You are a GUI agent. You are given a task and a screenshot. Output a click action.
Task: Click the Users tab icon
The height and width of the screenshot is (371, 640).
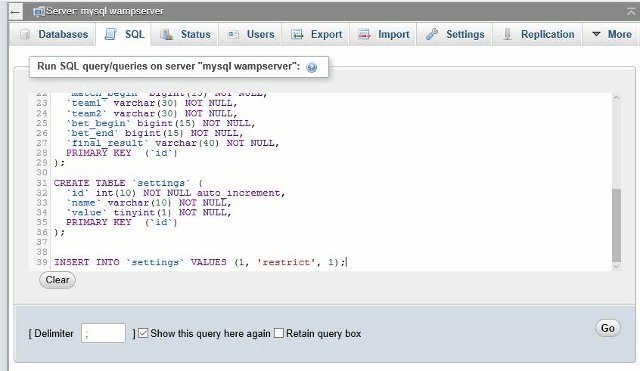click(233, 35)
